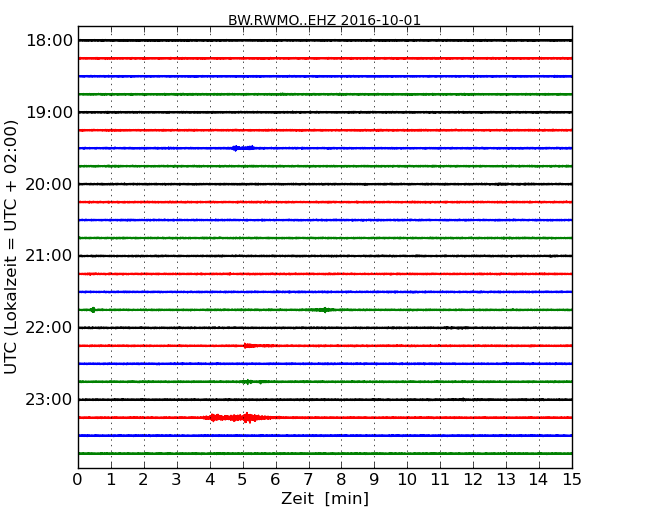Click the 22:00 y-axis label
The image size is (650, 520).
coord(49,328)
